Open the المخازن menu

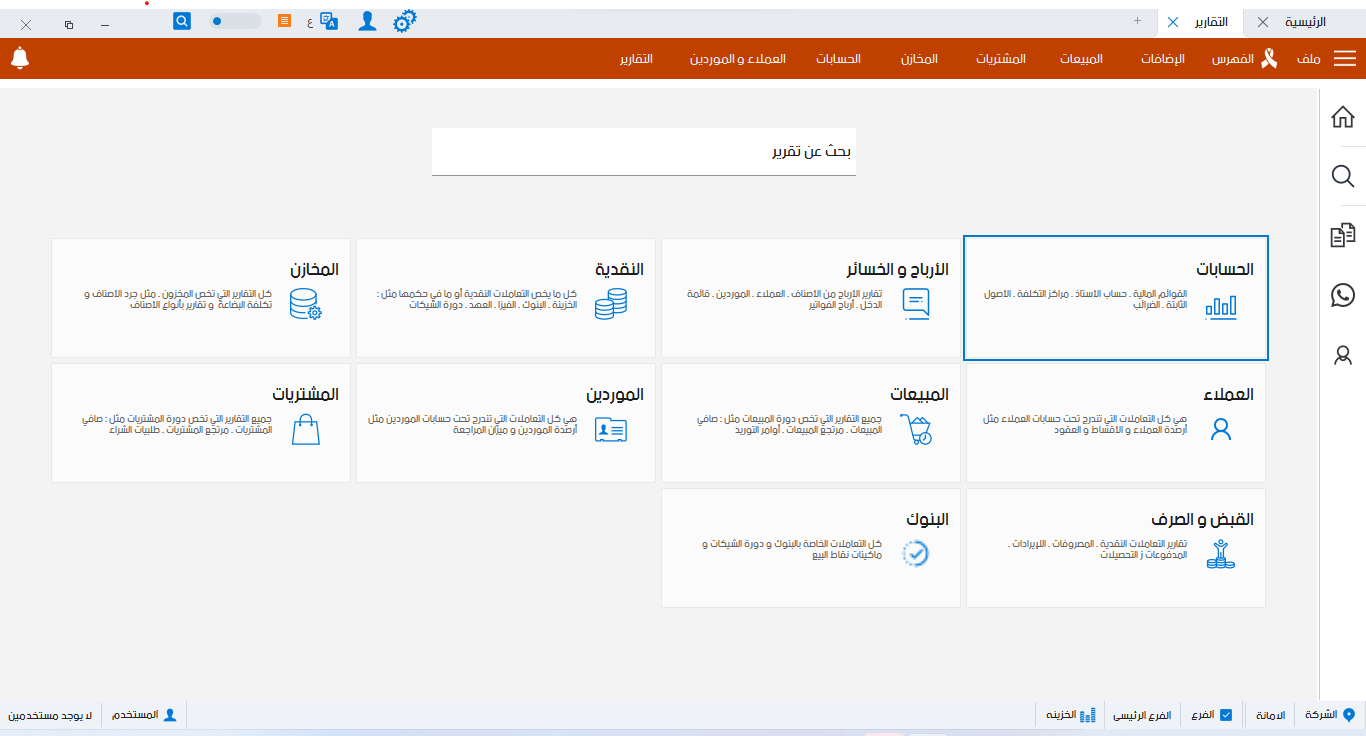921,58
